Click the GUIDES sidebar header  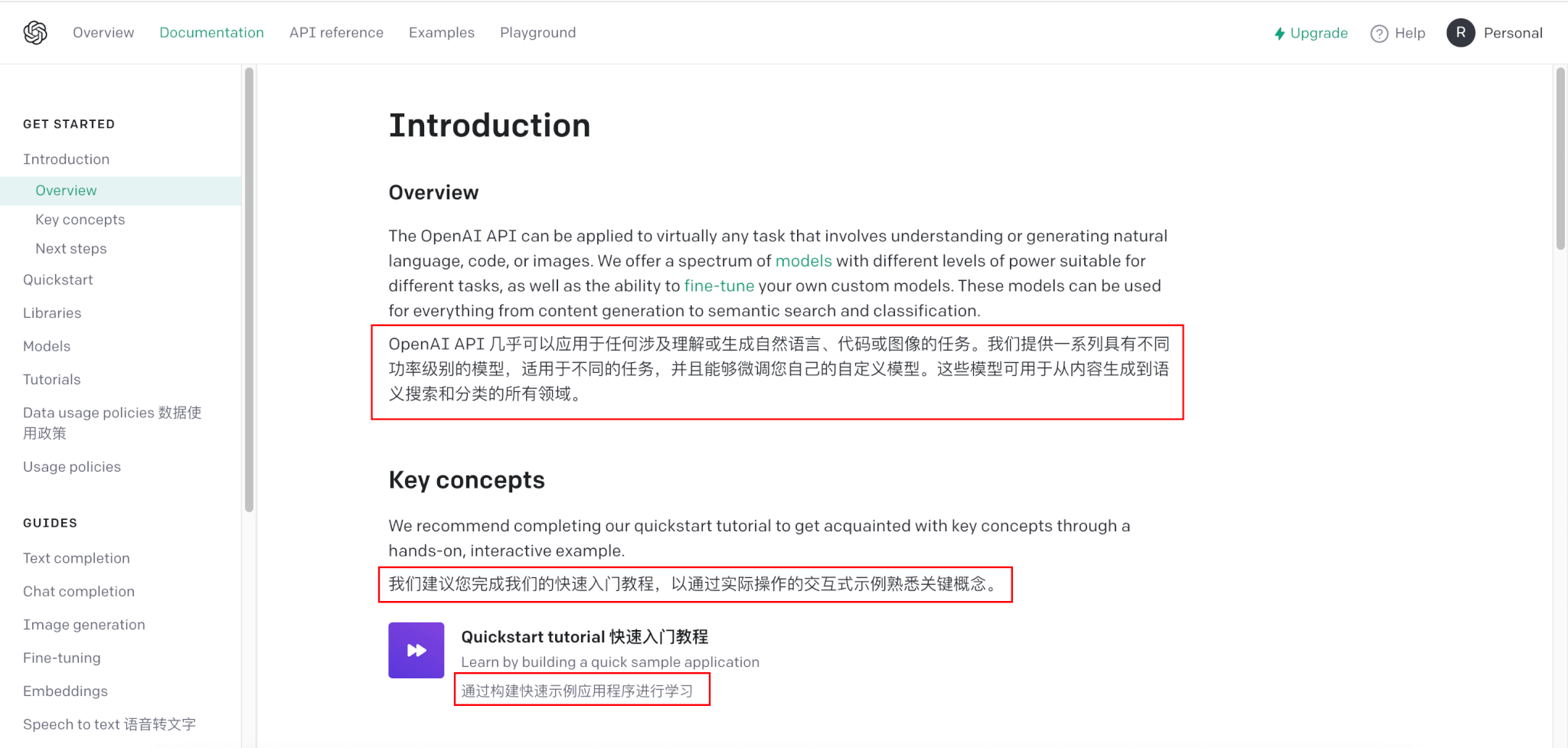point(51,523)
